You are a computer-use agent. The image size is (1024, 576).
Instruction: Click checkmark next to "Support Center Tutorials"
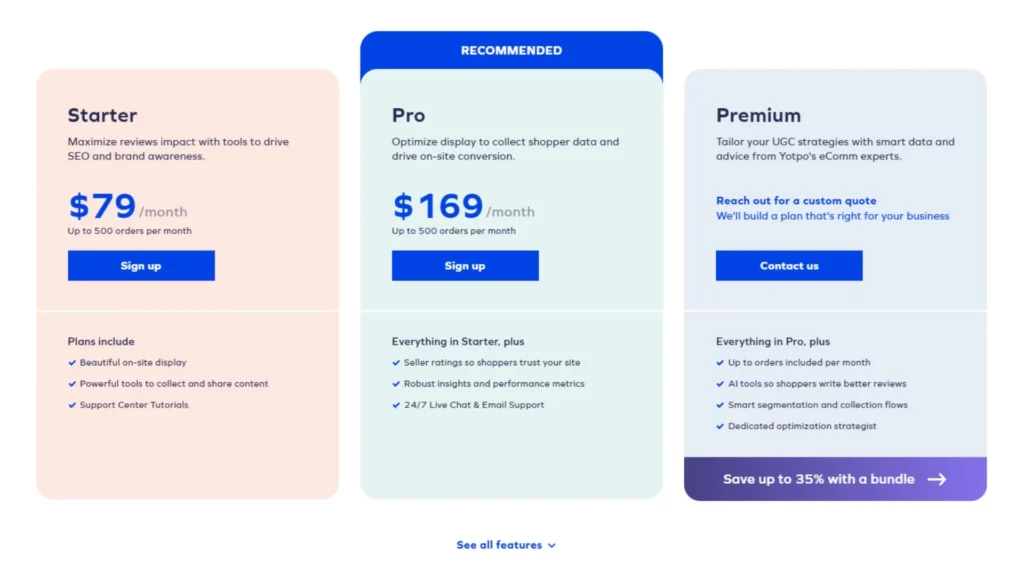pyautogui.click(x=73, y=404)
